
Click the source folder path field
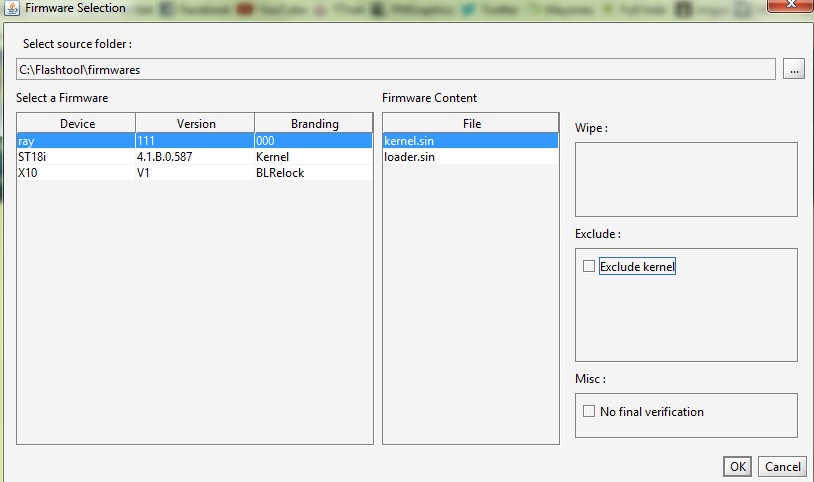[396, 70]
